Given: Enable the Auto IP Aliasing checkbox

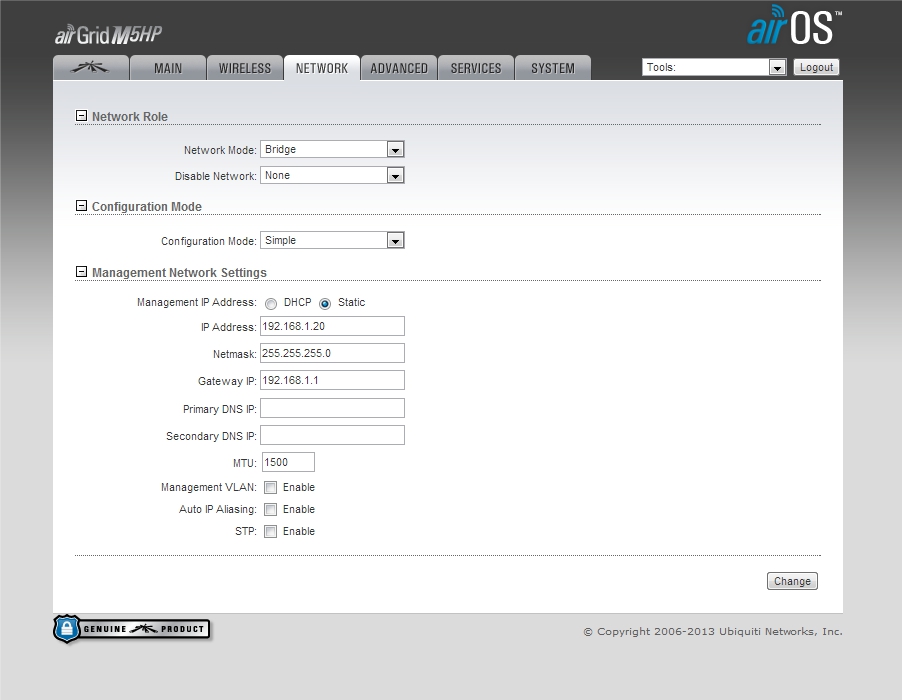Looking at the screenshot, I should point(270,510).
